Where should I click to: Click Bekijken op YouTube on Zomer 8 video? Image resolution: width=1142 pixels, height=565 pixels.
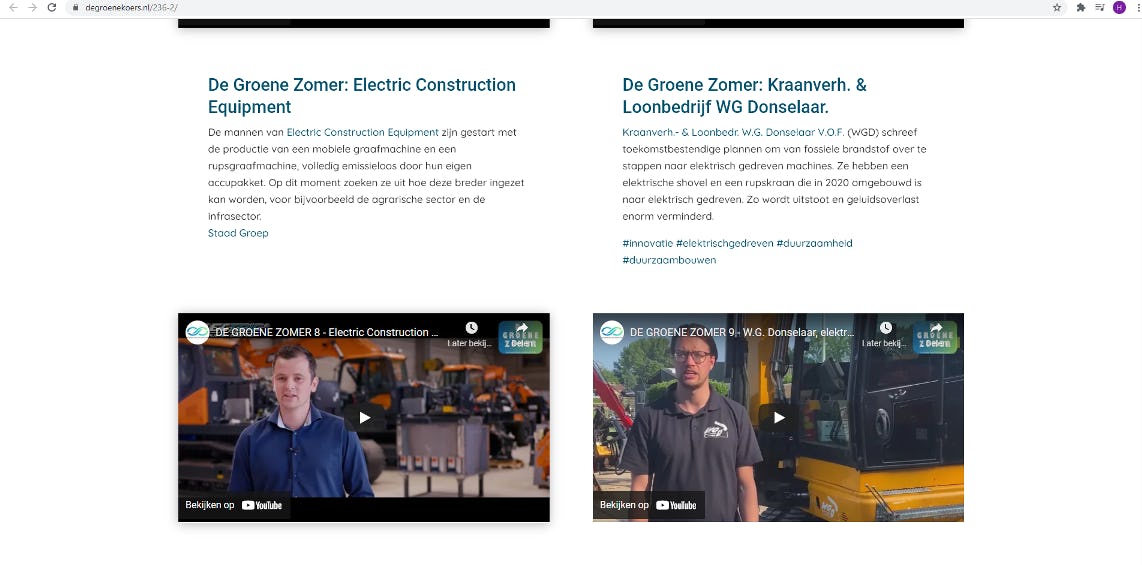(x=234, y=505)
